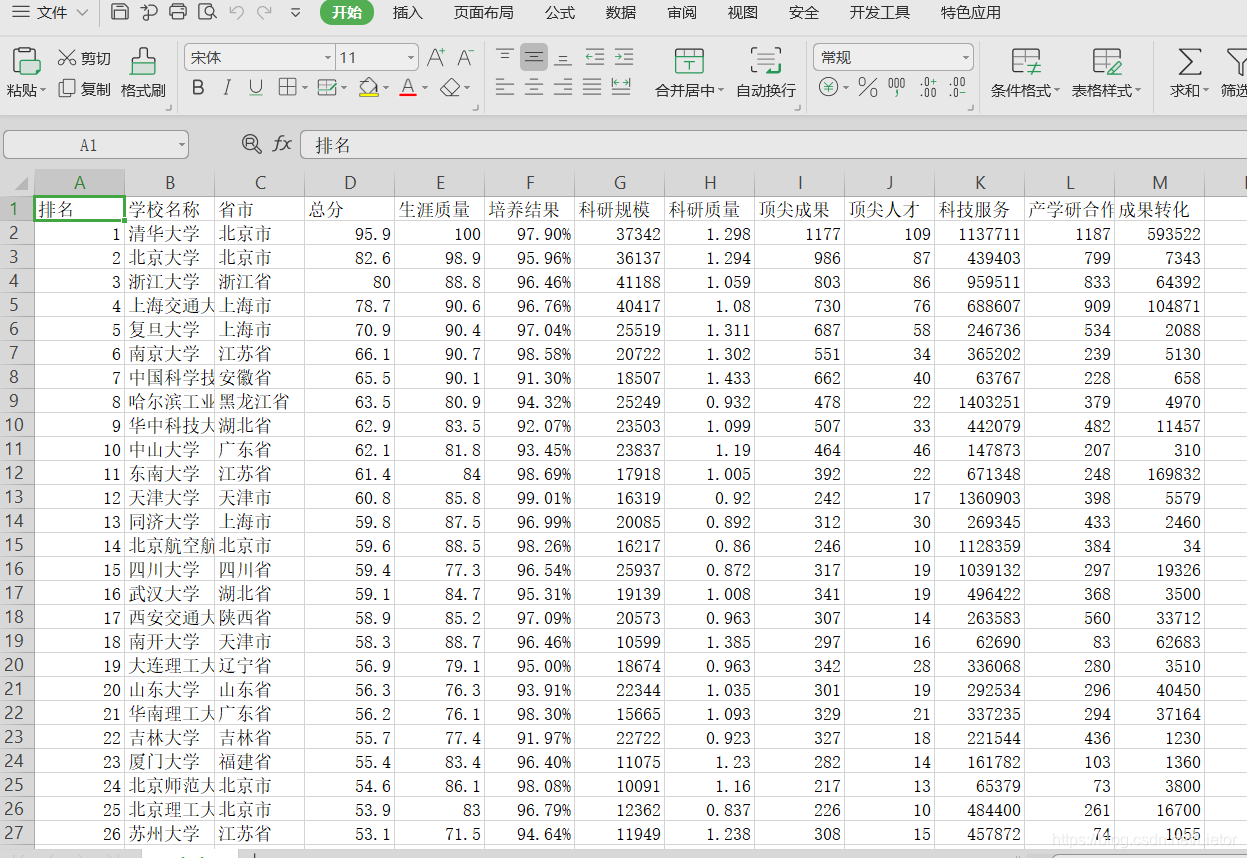Open the Formulas (公式) ribbon tab
This screenshot has height=858, width=1247.
point(560,13)
